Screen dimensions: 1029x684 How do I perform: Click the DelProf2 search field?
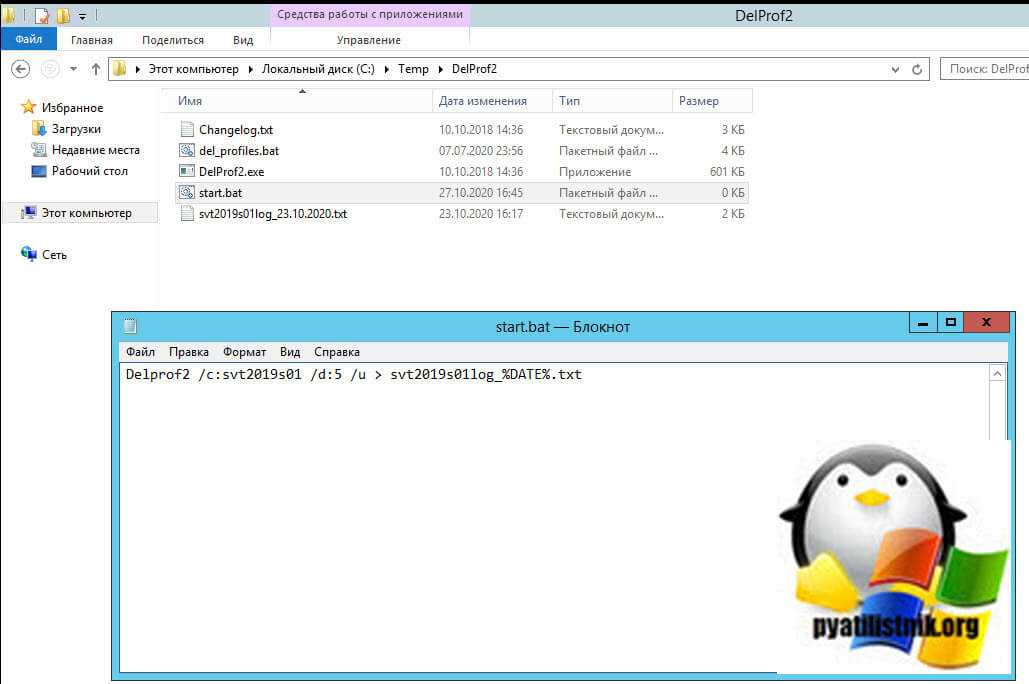coord(985,69)
